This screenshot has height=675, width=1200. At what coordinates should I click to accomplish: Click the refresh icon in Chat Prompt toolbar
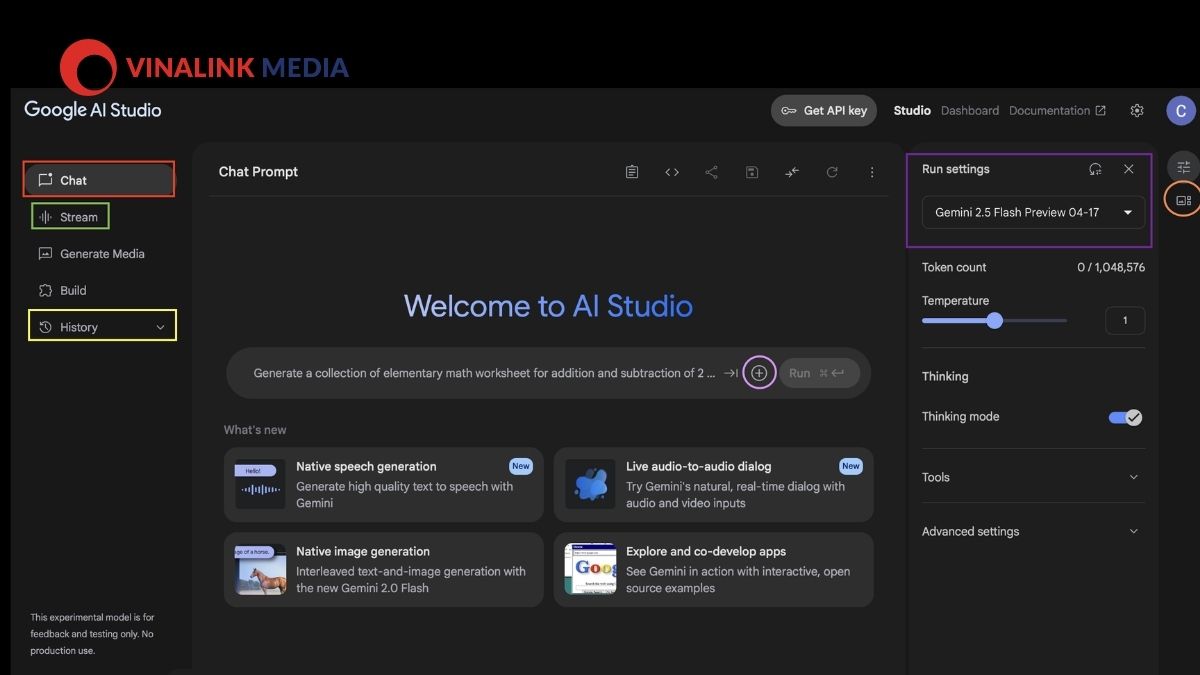tap(832, 172)
